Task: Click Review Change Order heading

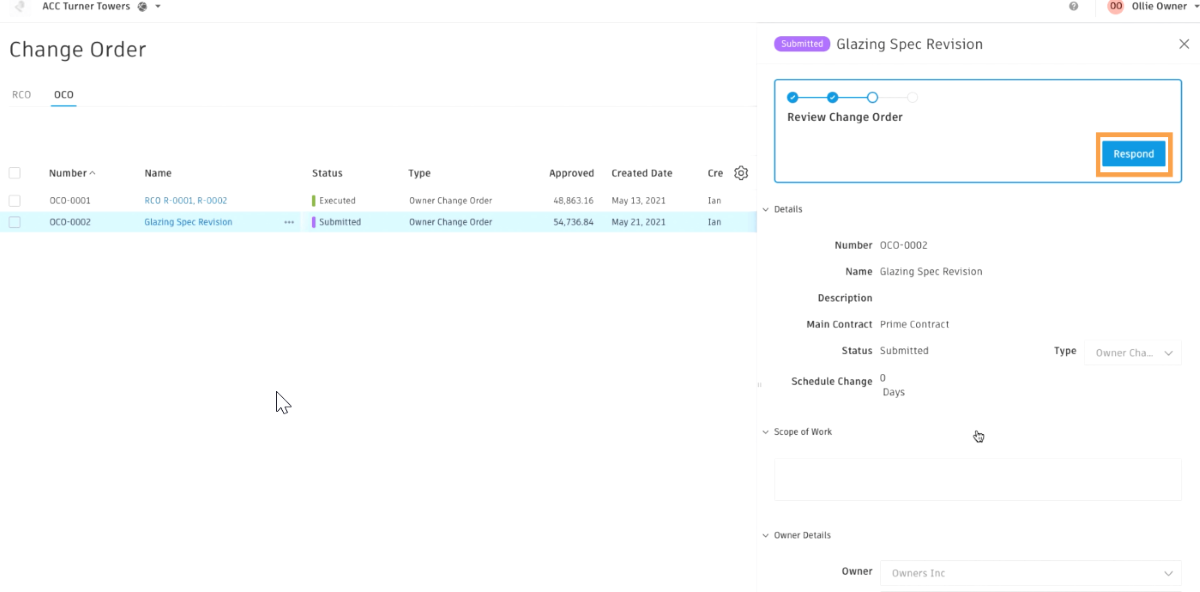Action: click(844, 117)
